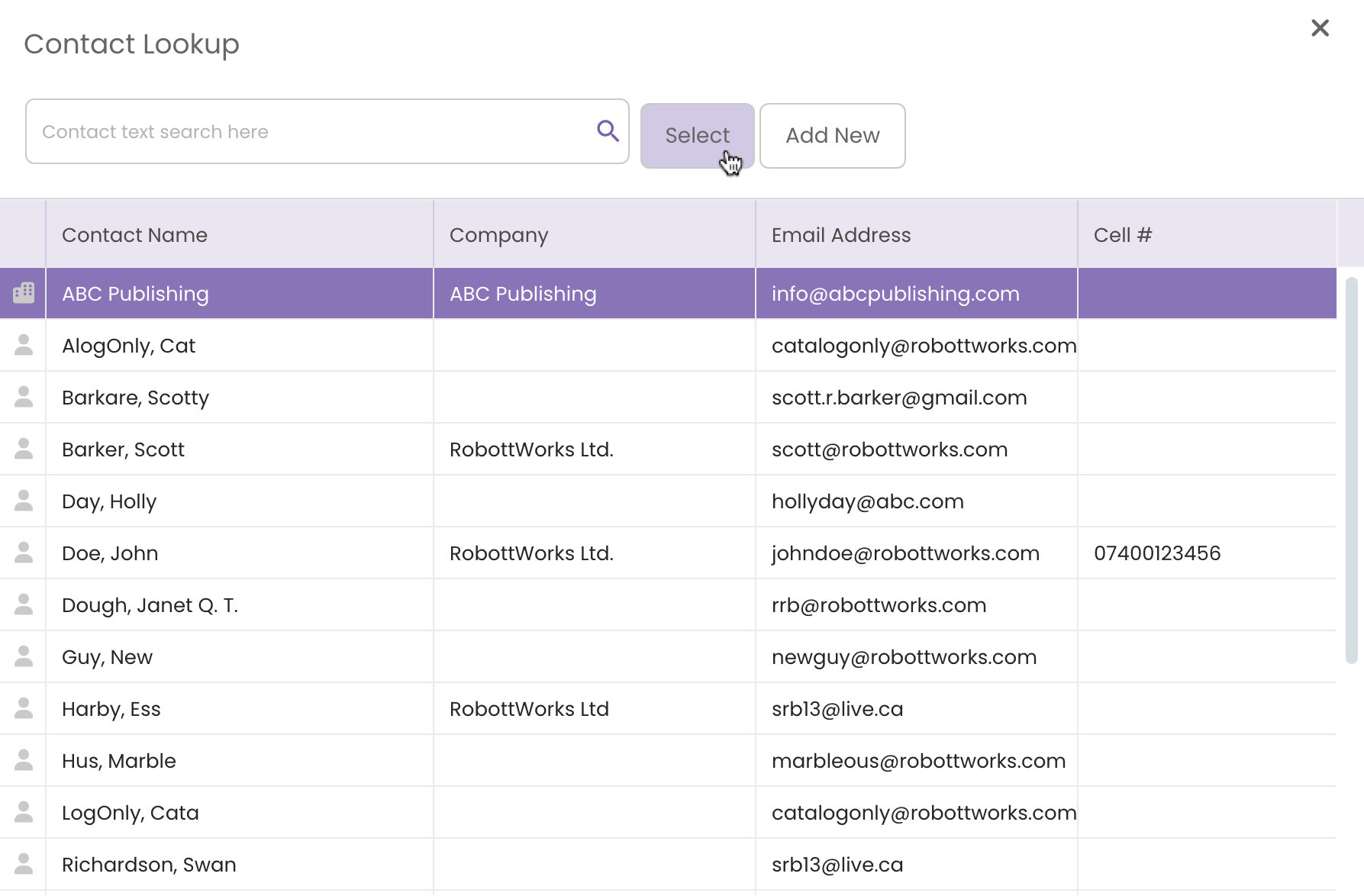The height and width of the screenshot is (896, 1364).
Task: Click email newguy@robottworks.com
Action: [904, 657]
